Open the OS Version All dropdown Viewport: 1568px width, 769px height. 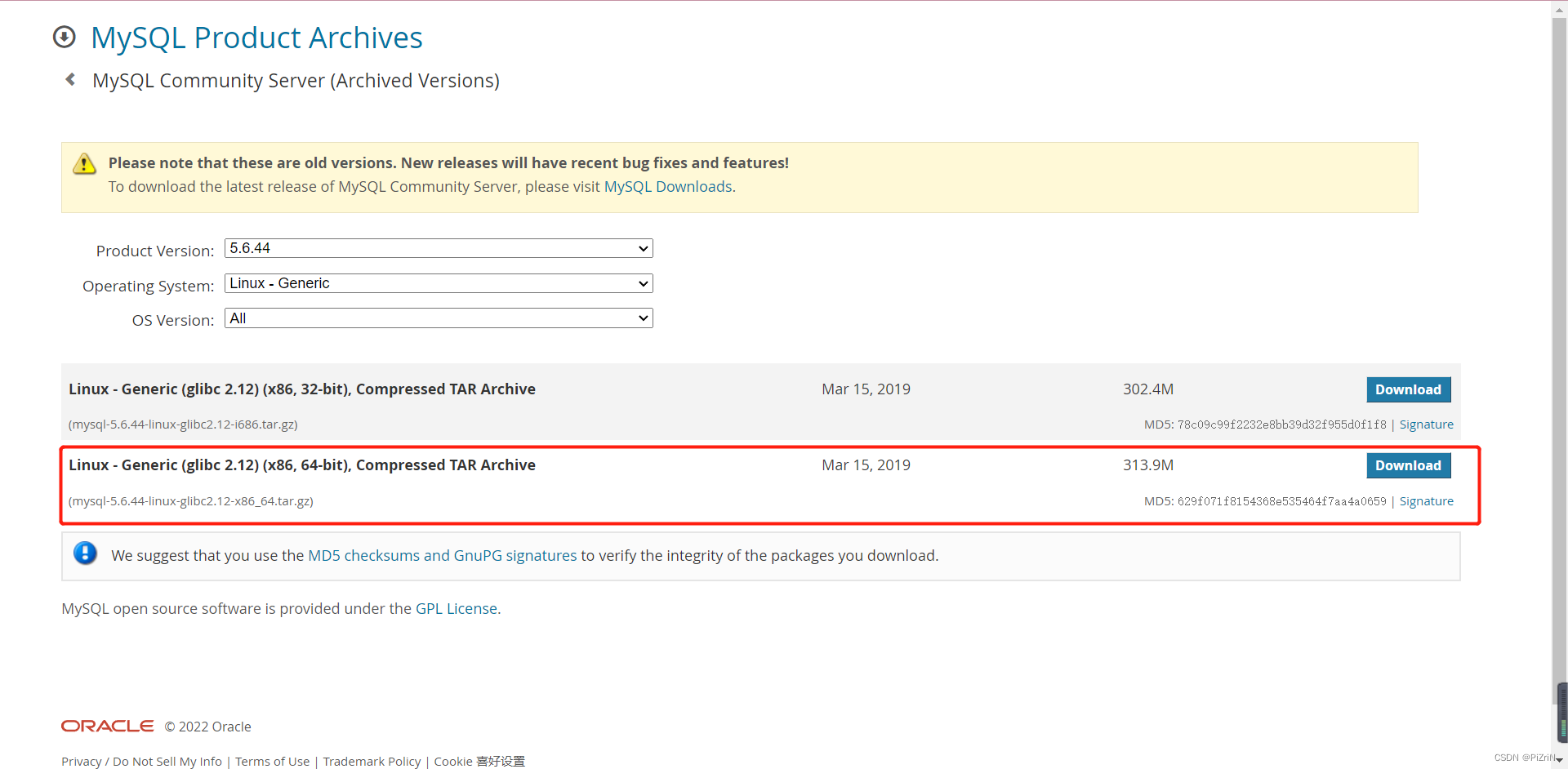coord(439,318)
